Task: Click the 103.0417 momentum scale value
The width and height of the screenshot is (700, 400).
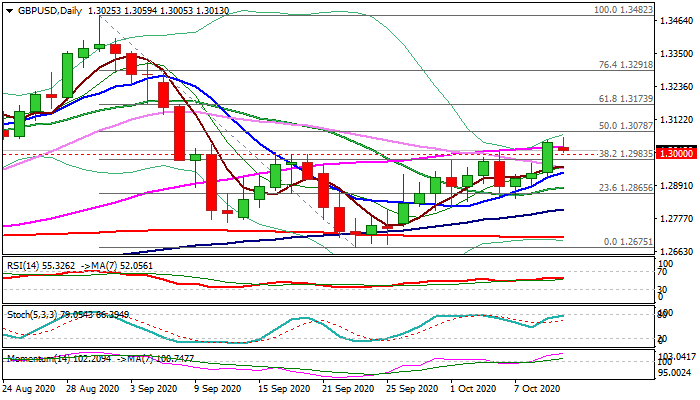Action: click(x=678, y=357)
